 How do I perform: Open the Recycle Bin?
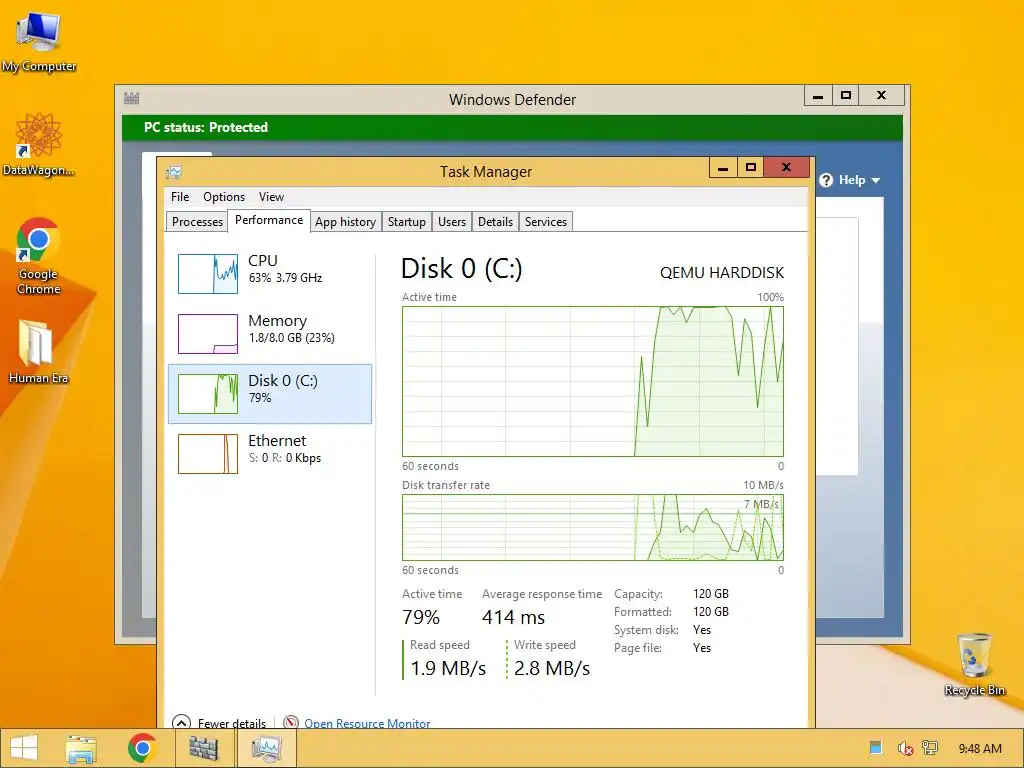click(974, 664)
